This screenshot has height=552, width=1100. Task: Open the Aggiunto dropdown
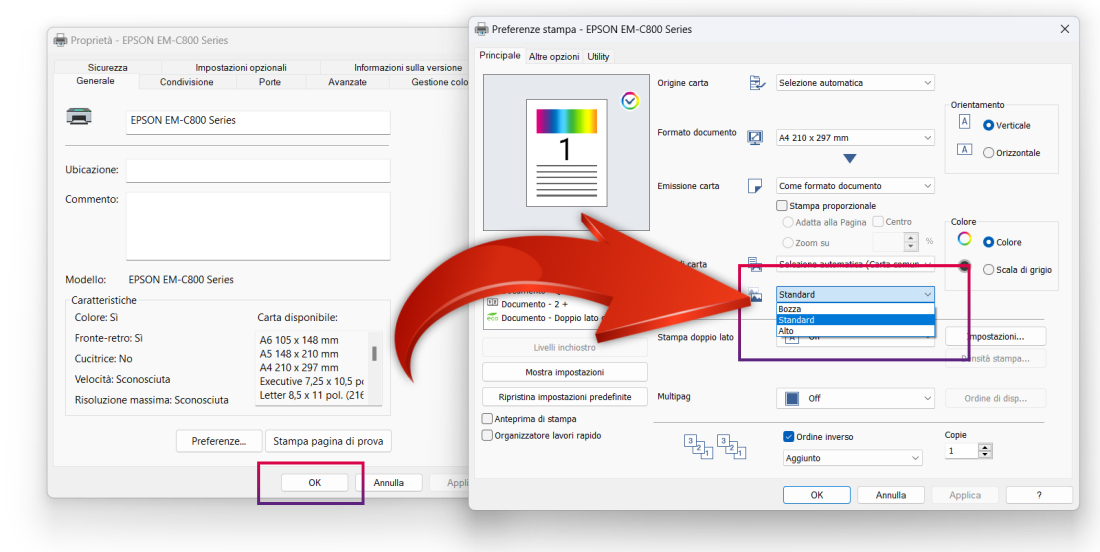(x=852, y=458)
